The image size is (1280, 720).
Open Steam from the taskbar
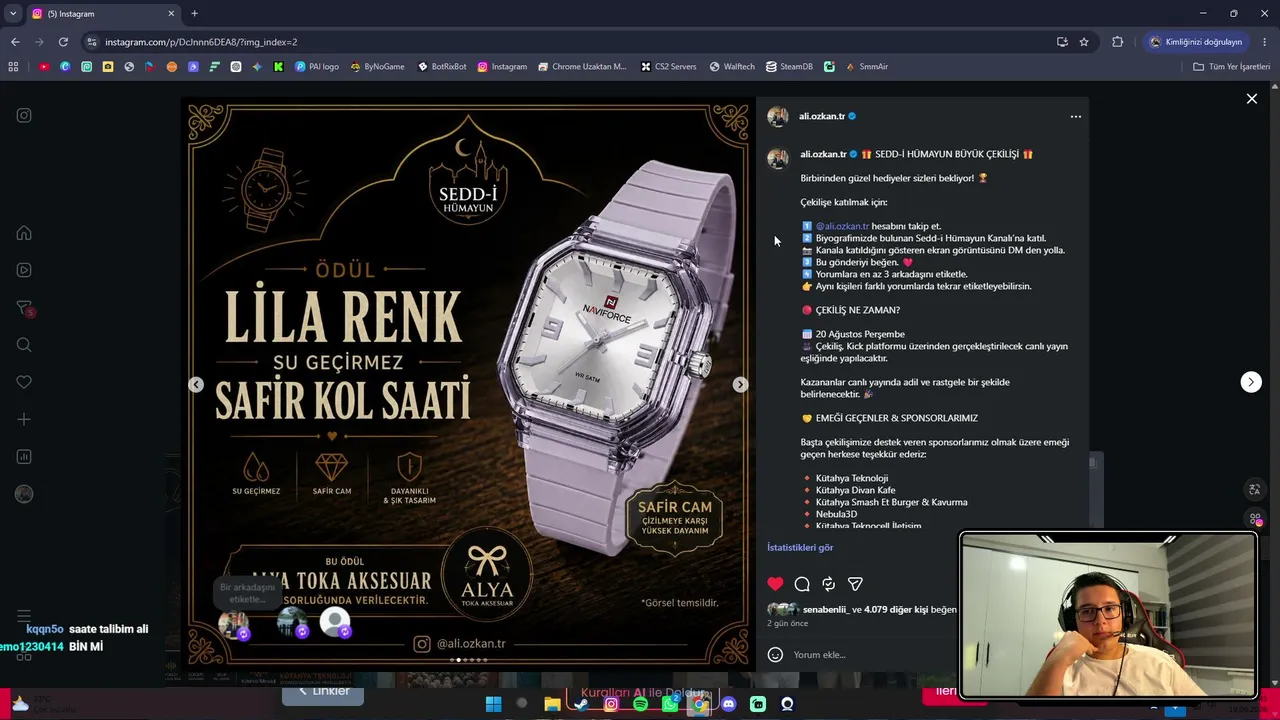pyautogui.click(x=581, y=704)
